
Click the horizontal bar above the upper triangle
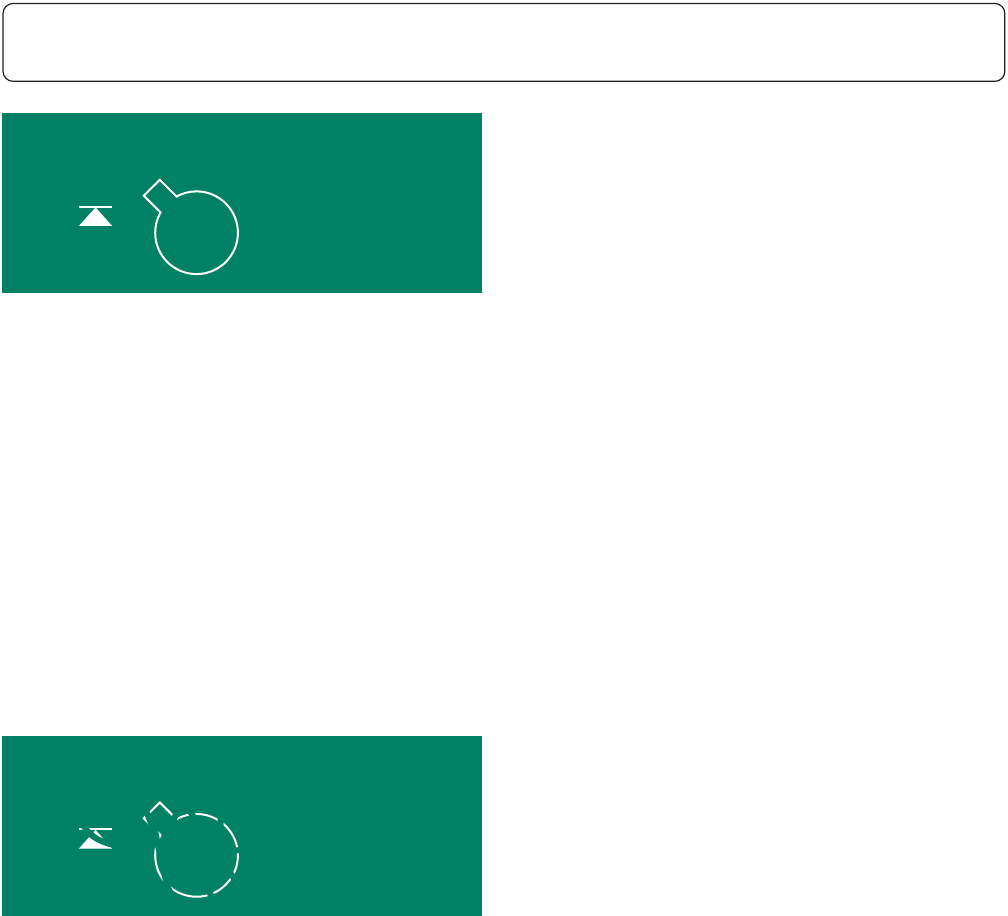(95, 207)
